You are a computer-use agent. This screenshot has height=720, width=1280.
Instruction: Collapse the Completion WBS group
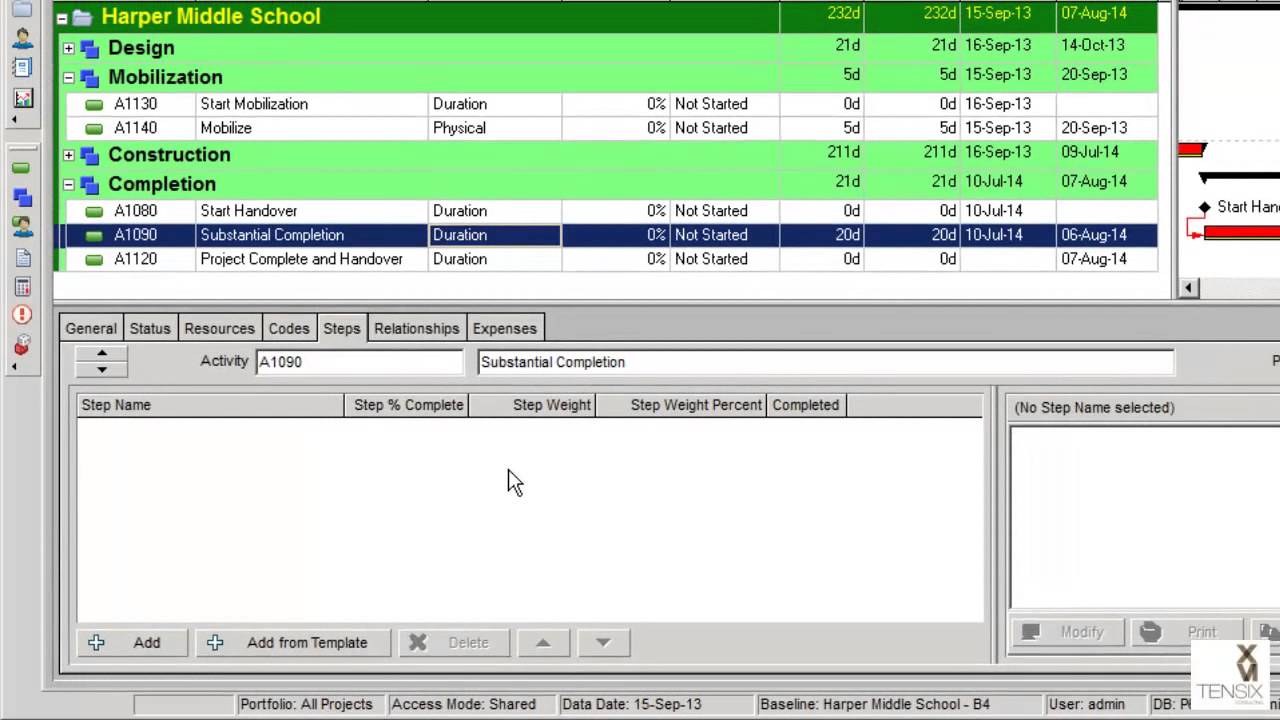(68, 185)
